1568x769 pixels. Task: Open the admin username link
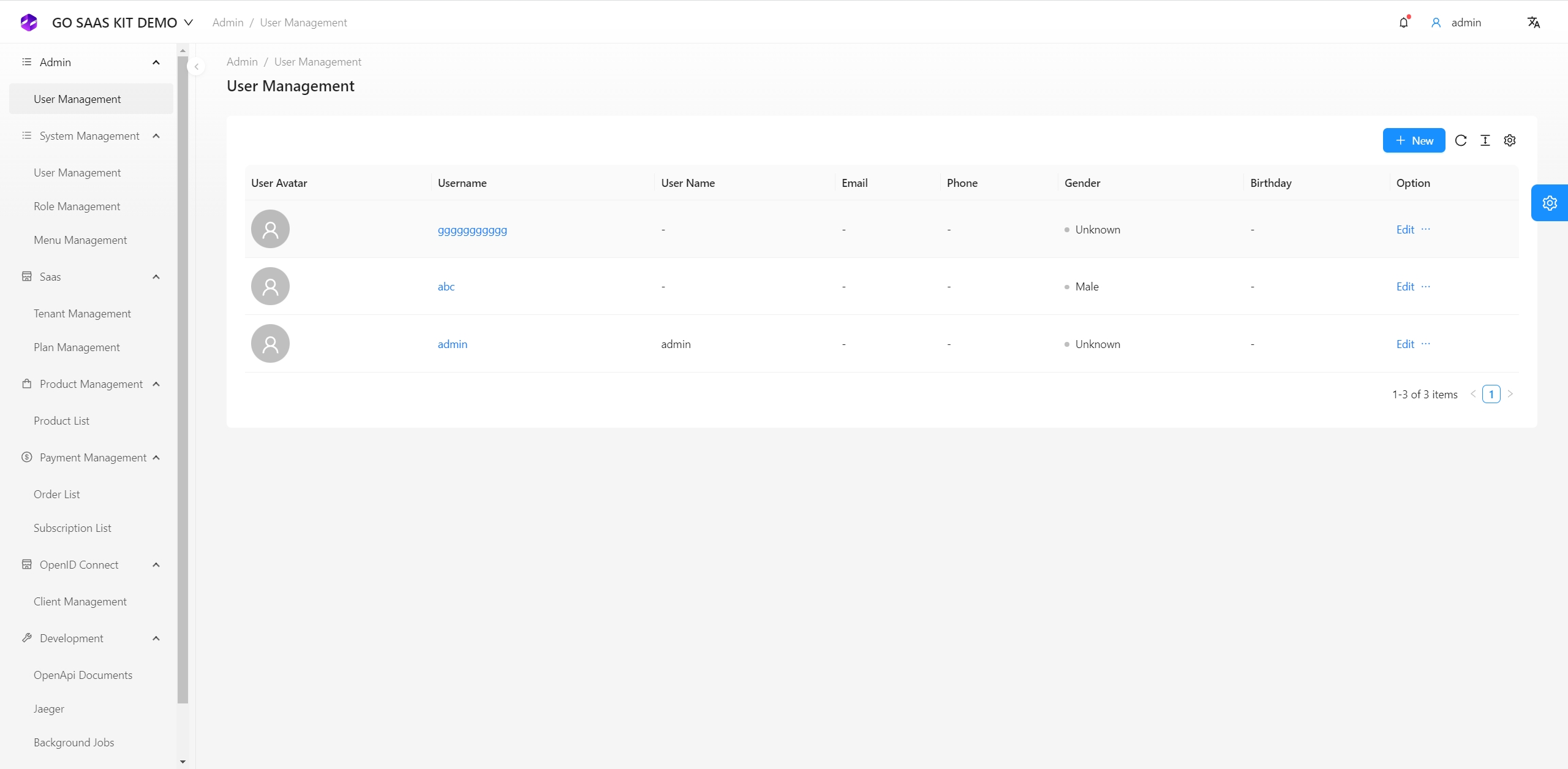pyautogui.click(x=453, y=344)
